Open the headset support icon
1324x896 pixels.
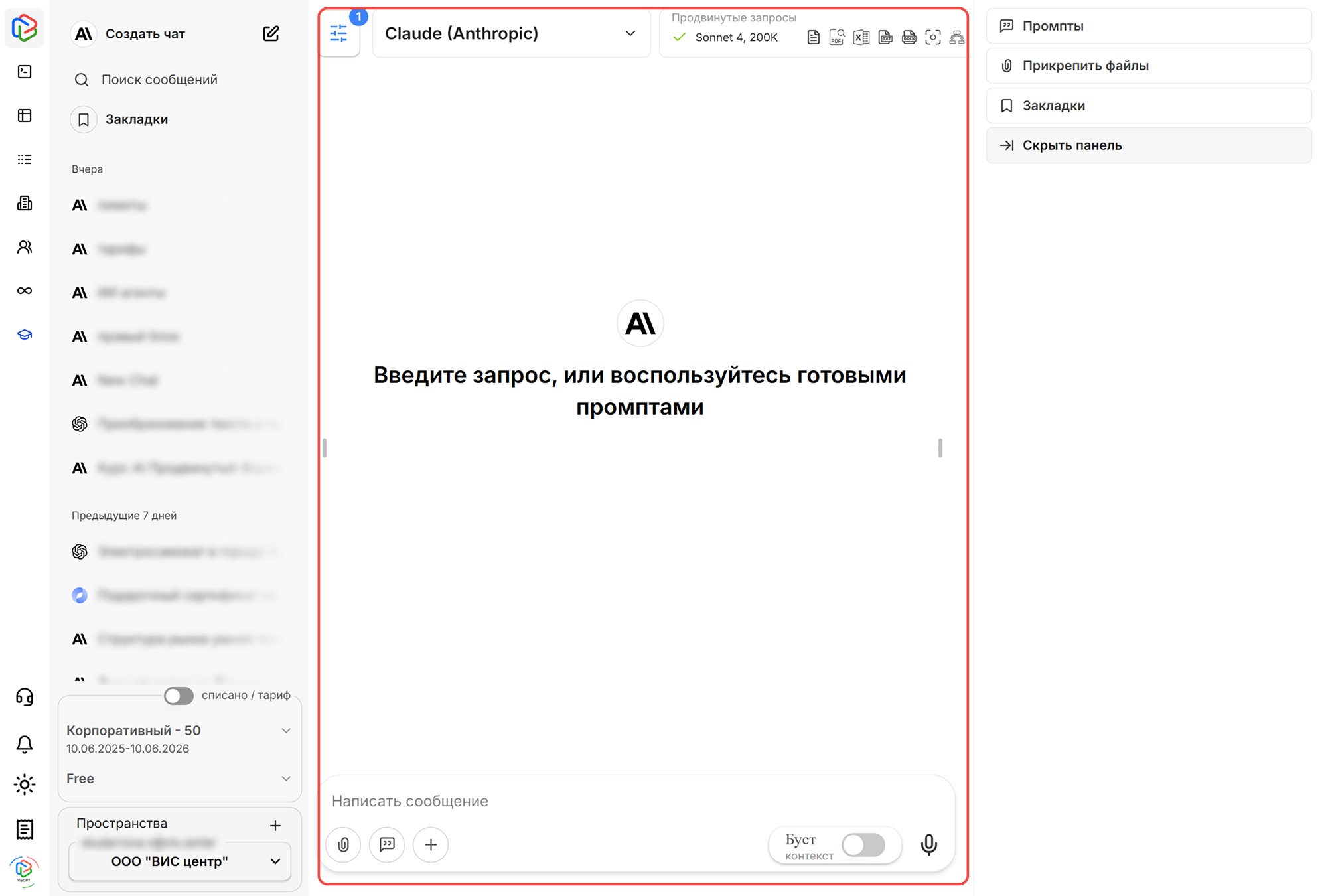(25, 697)
